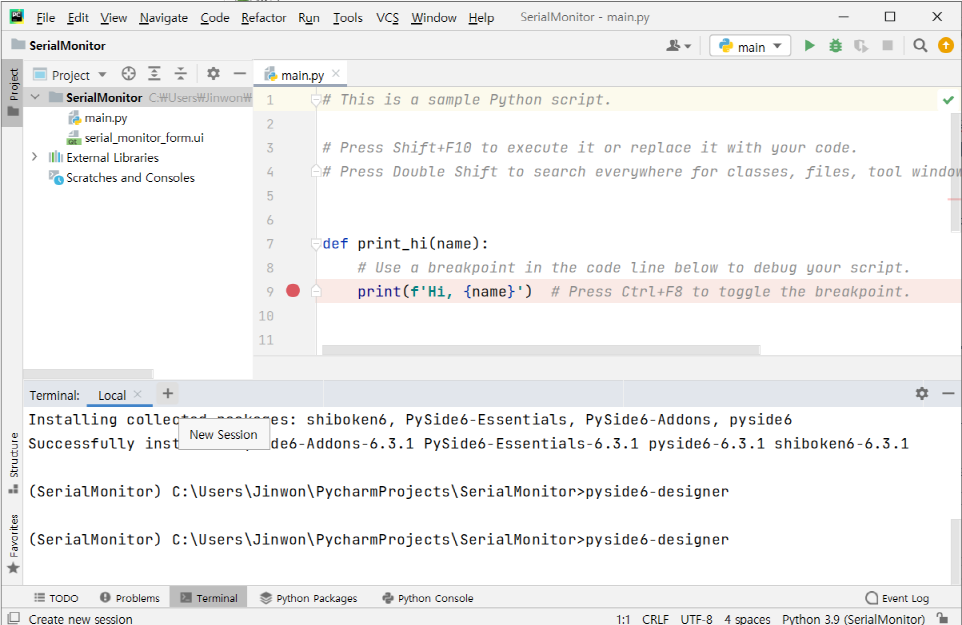
Task: Open the Window menu
Action: coord(433,18)
